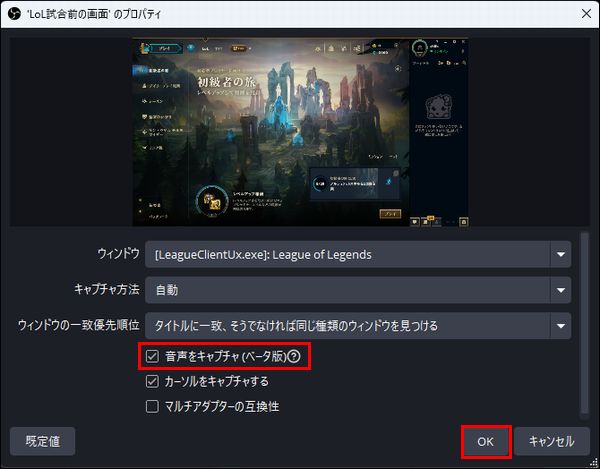Open the ウィンドウ dropdown arrow

click(561, 254)
